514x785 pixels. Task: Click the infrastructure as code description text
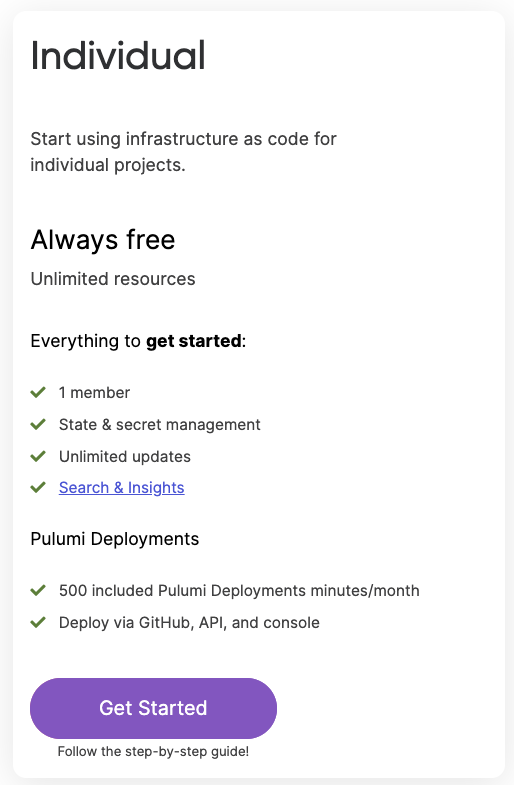pyautogui.click(x=183, y=152)
